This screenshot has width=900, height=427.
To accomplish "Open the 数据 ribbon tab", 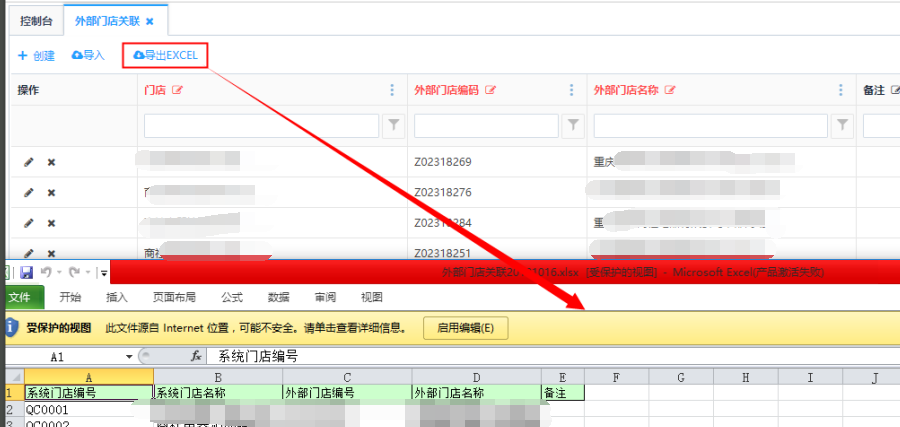I will [x=279, y=297].
